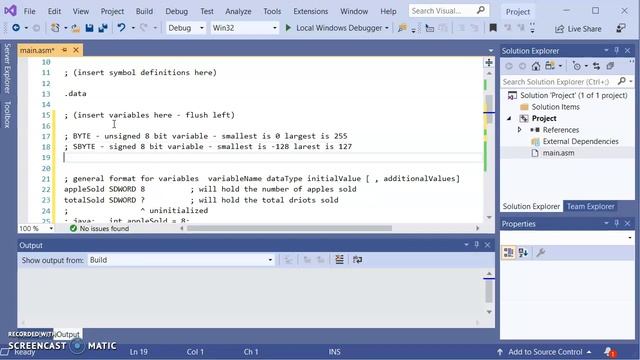Expand the References node
Screen dimensions: 640x360
tap(520, 130)
